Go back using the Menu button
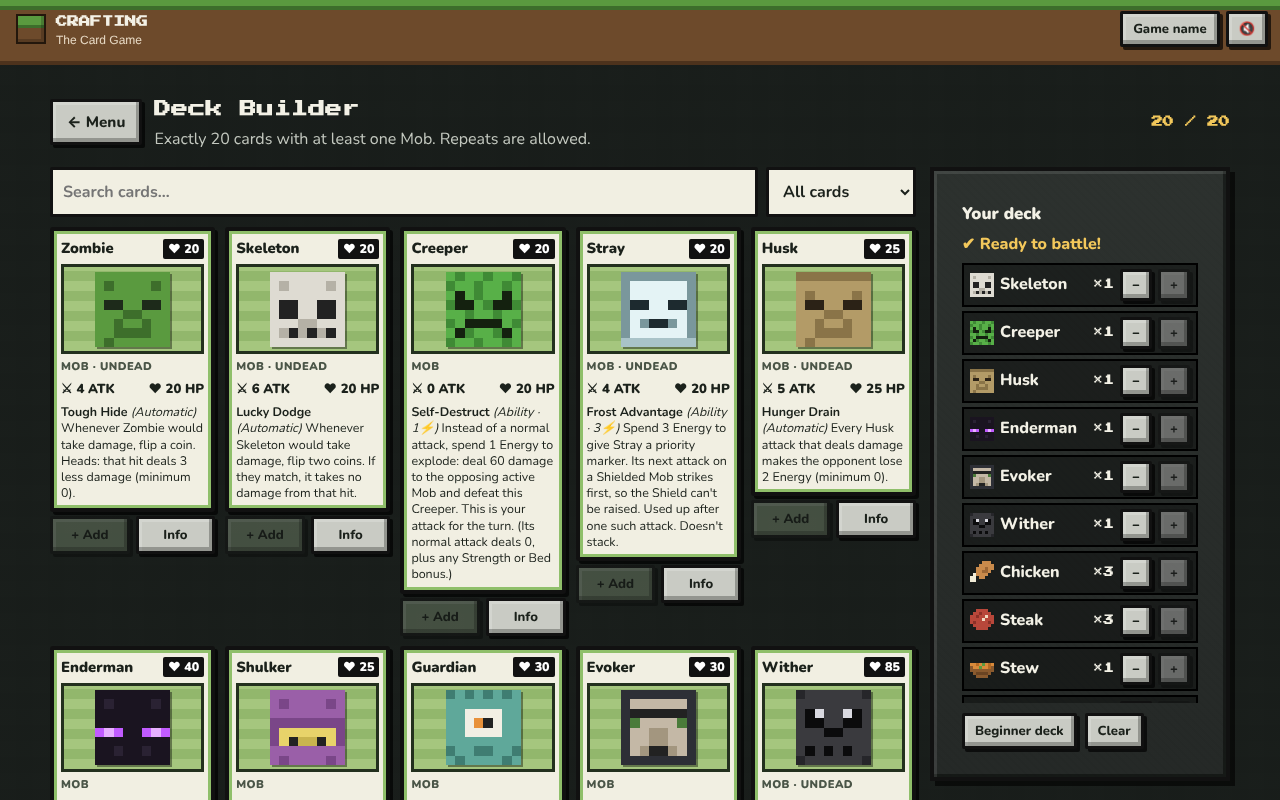The height and width of the screenshot is (800, 1280). [x=96, y=122]
